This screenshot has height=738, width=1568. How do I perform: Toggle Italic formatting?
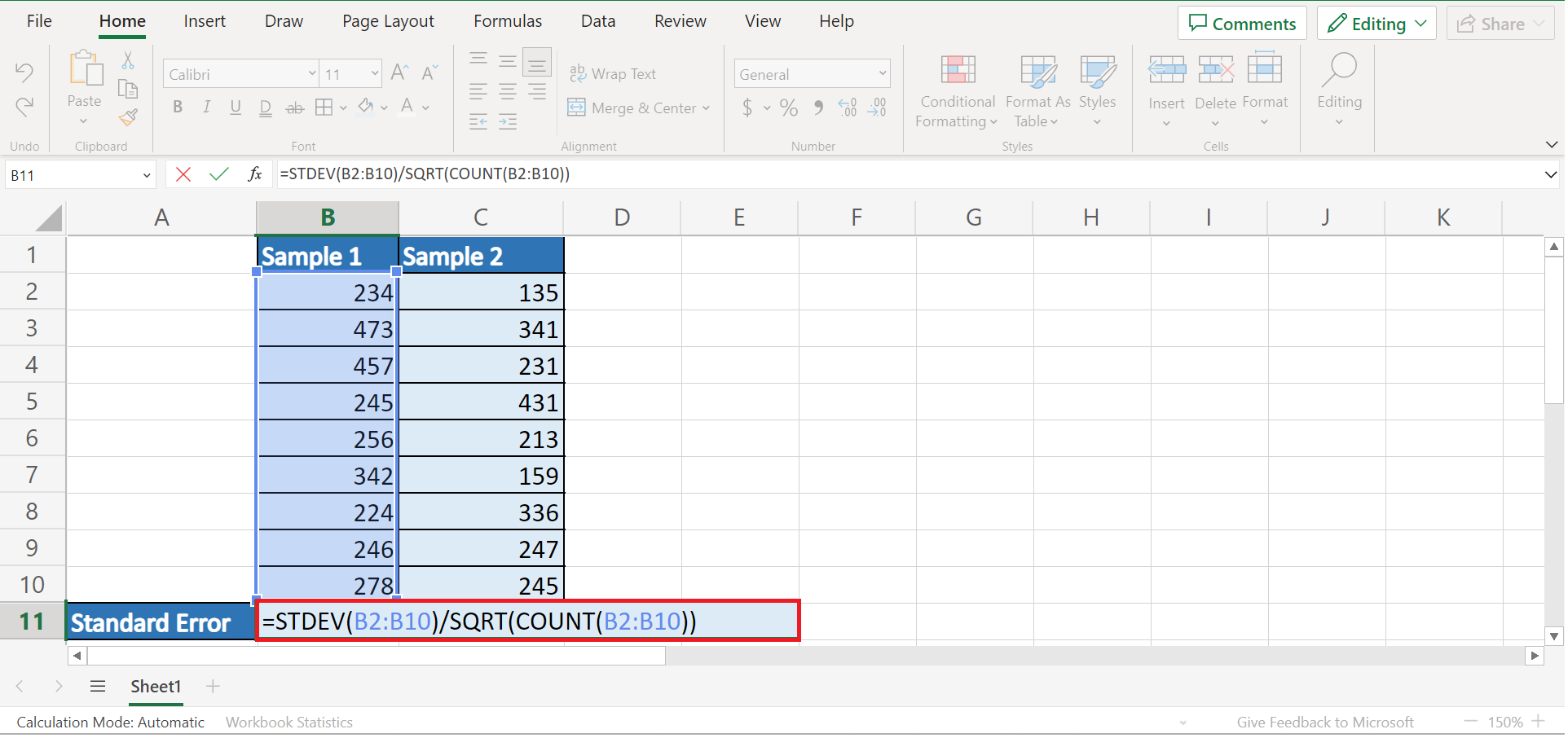207,108
